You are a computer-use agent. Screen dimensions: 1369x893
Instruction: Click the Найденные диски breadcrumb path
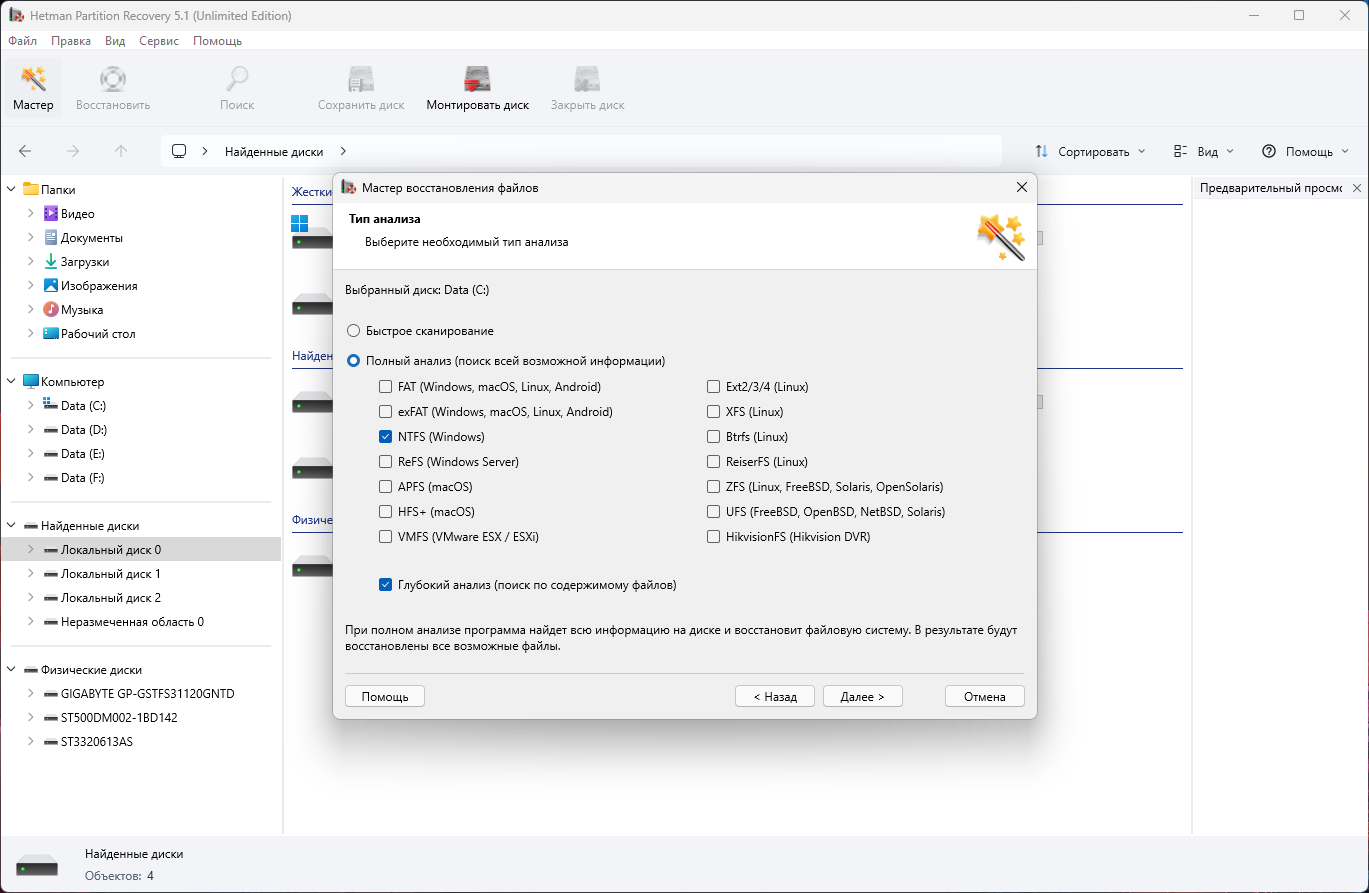(x=274, y=151)
